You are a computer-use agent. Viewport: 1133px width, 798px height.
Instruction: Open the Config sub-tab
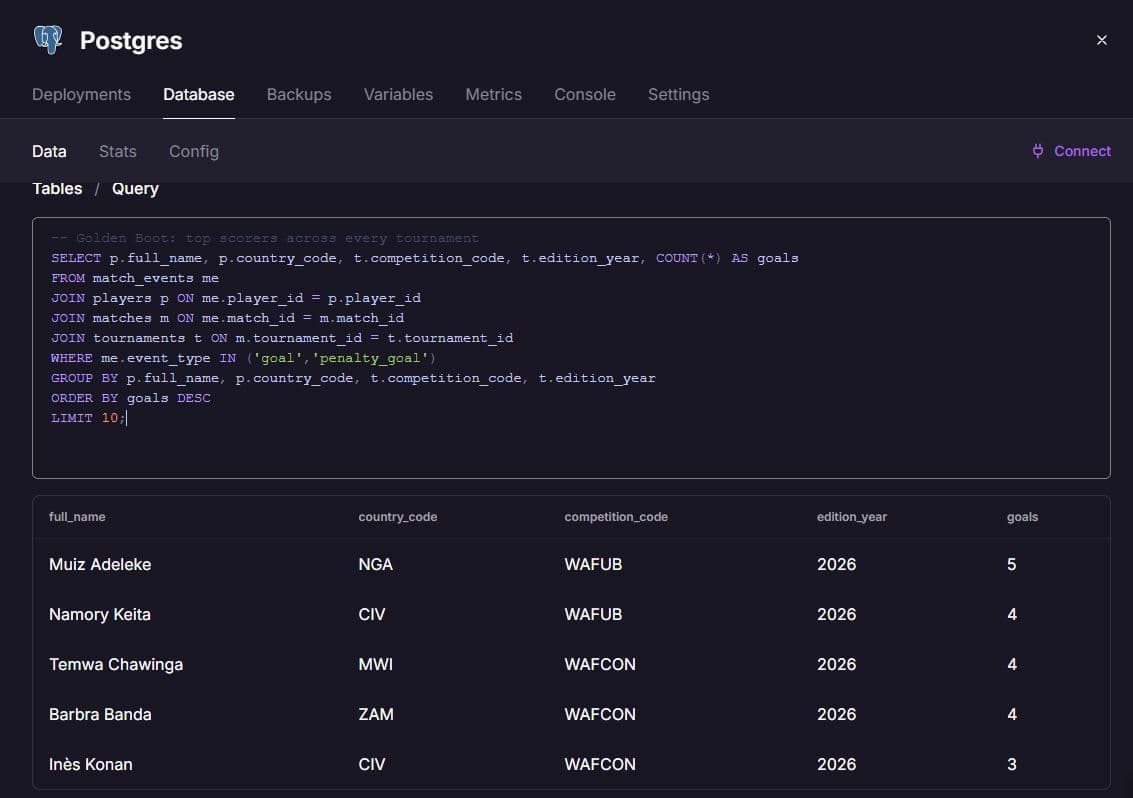coord(194,152)
